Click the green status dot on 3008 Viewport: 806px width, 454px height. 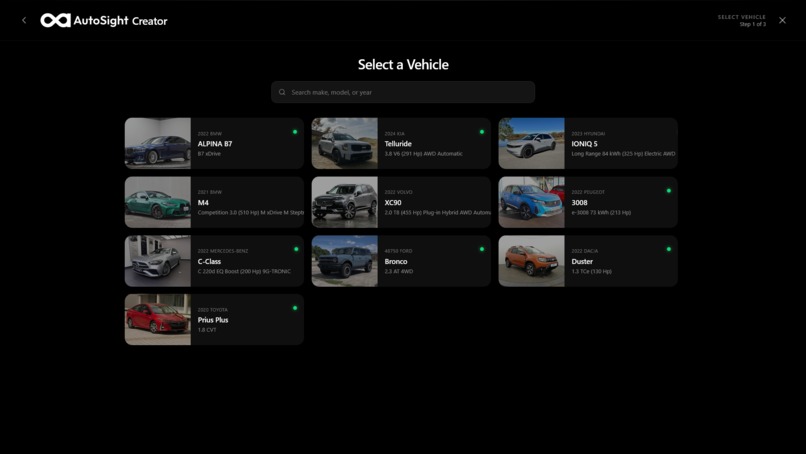(669, 191)
